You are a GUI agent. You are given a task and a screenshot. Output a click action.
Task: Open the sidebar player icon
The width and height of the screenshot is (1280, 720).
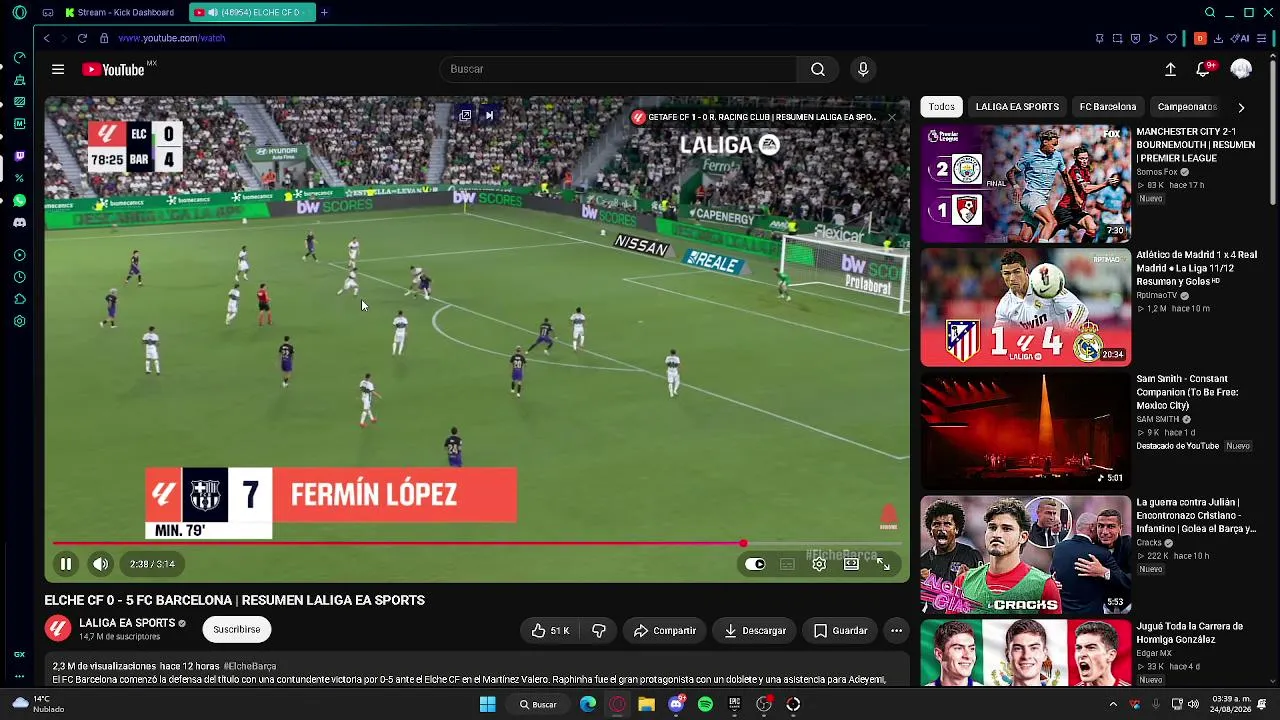[x=19, y=255]
